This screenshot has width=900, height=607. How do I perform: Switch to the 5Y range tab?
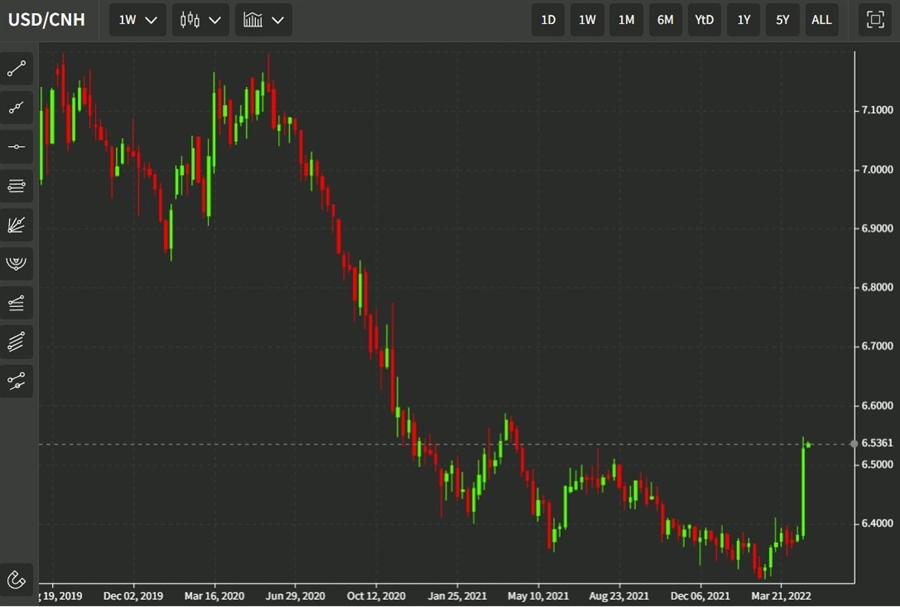coord(782,19)
